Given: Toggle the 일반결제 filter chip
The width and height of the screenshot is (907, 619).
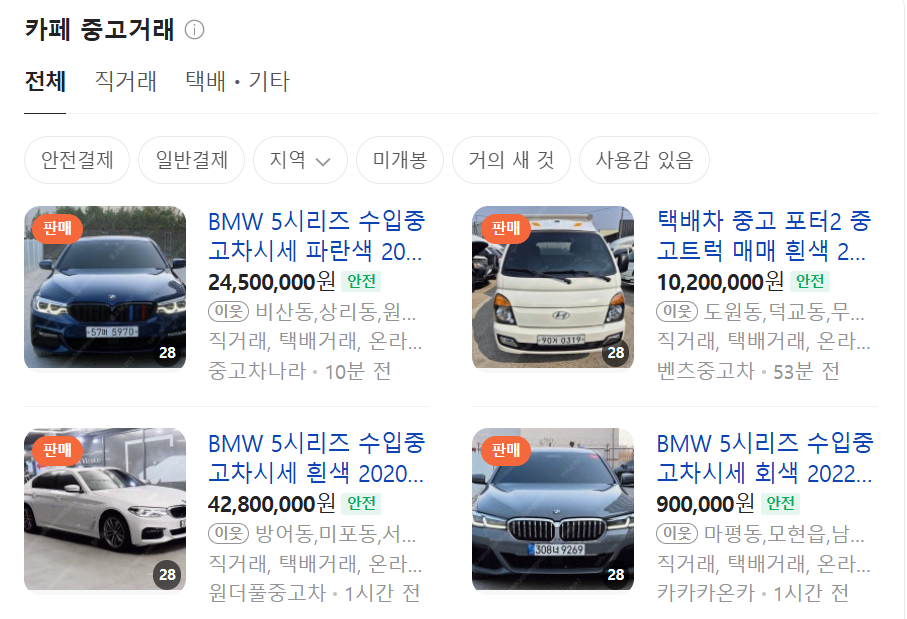Looking at the screenshot, I should click(x=191, y=160).
